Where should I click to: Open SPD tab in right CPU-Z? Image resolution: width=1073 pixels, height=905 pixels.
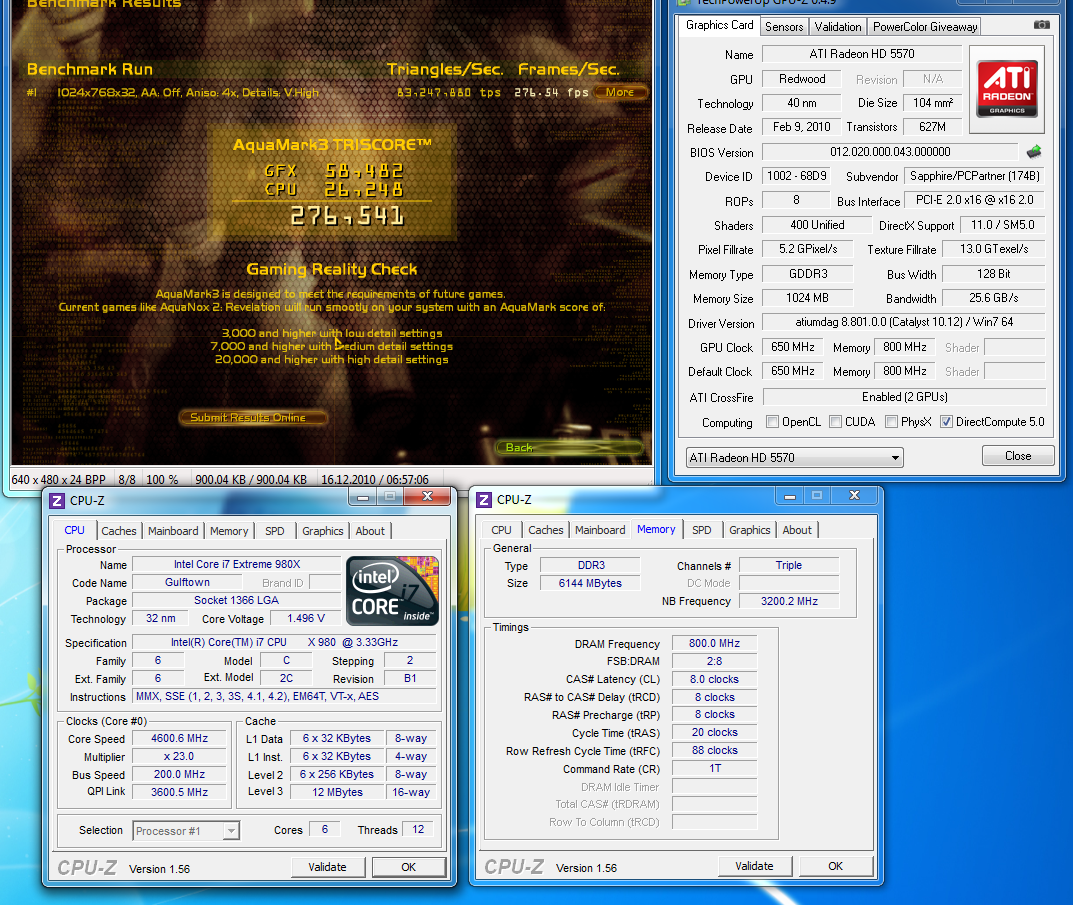tap(701, 530)
